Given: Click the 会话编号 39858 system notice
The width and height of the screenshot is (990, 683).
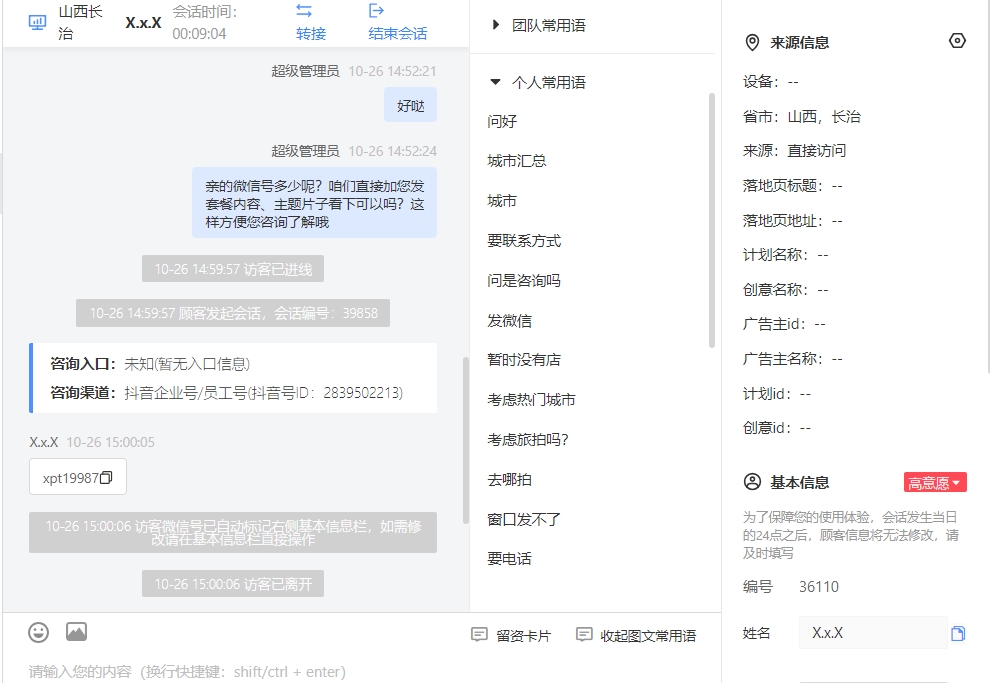Looking at the screenshot, I should pos(233,313).
